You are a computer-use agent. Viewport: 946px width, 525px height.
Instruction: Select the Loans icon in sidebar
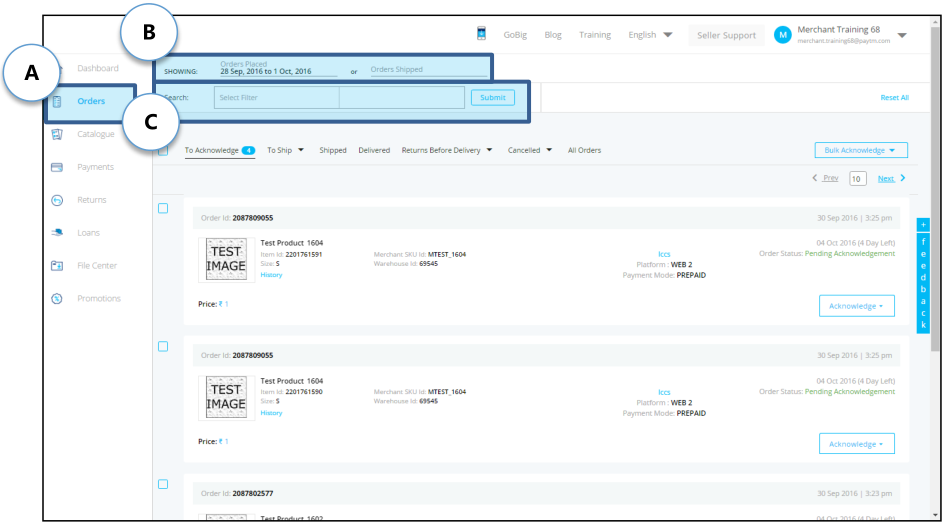click(57, 232)
